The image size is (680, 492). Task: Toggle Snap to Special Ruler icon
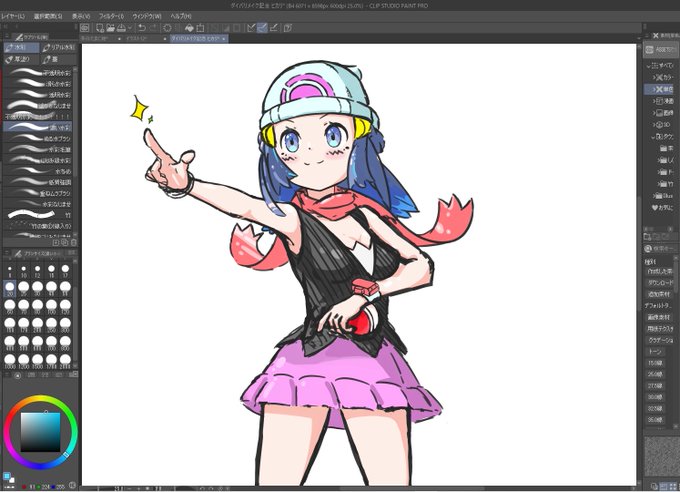[262, 28]
